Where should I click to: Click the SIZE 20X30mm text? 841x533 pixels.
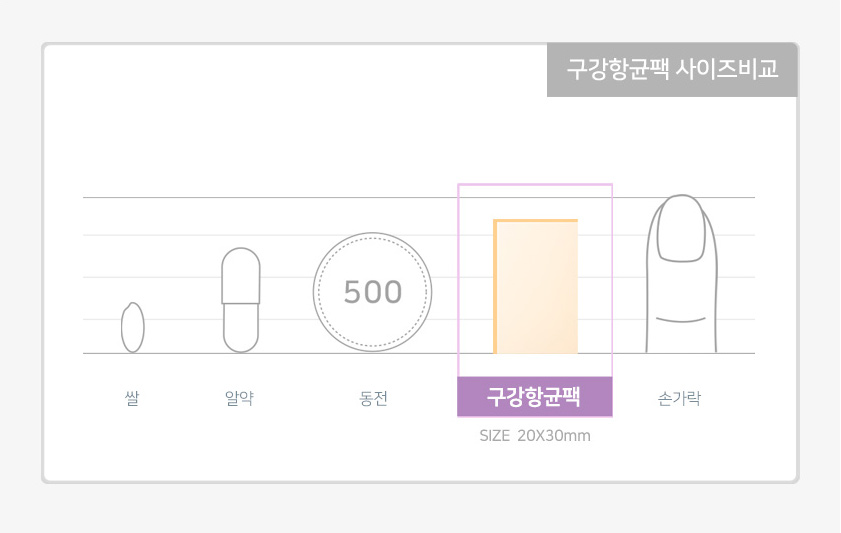point(535,435)
